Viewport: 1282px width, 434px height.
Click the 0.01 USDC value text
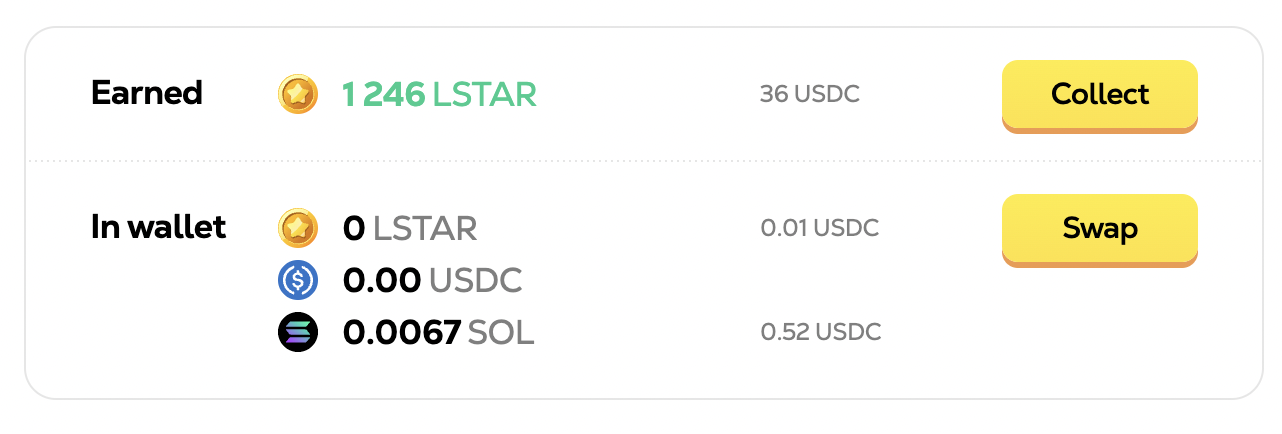(x=819, y=228)
